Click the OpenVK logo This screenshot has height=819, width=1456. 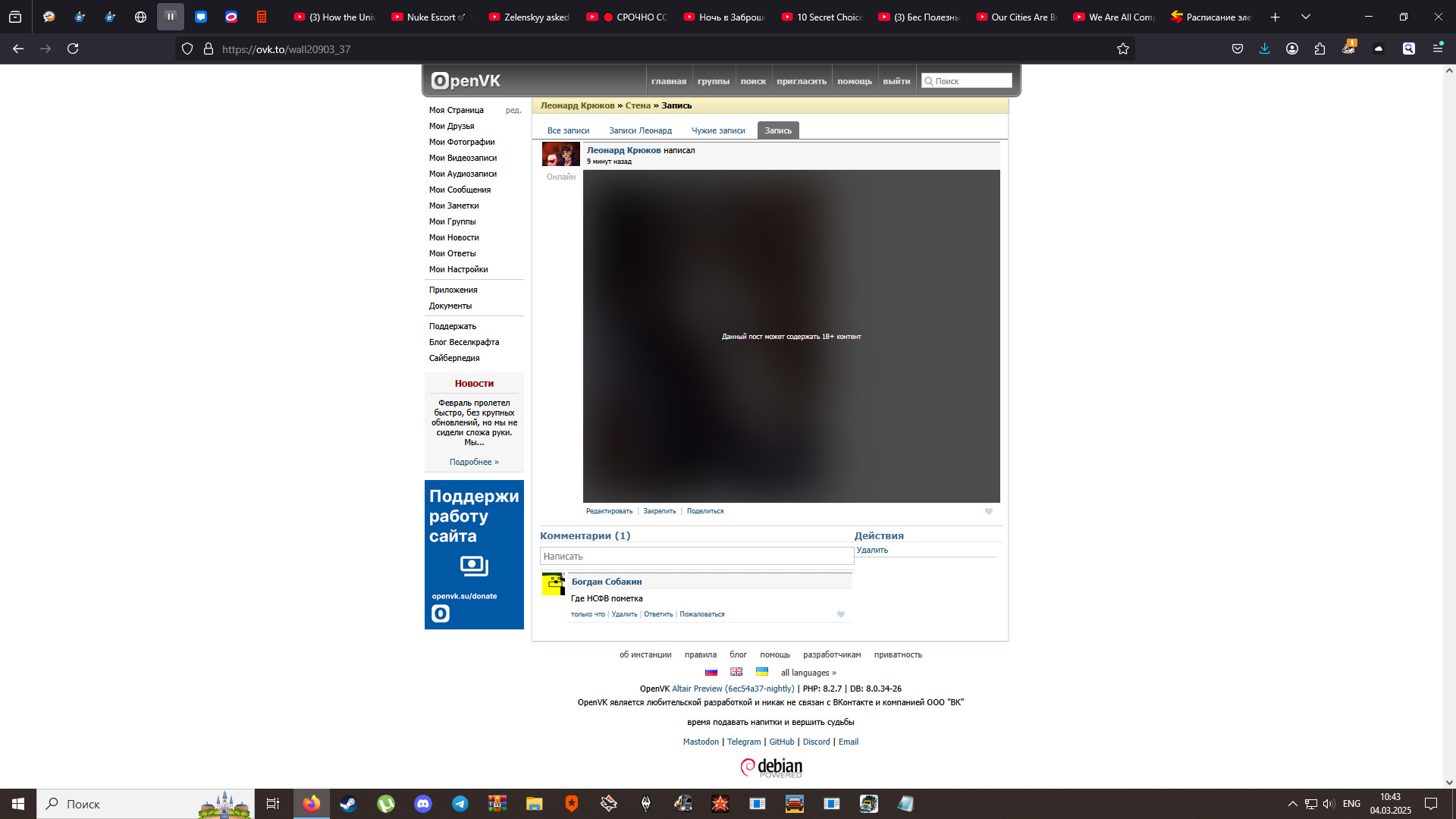(466, 80)
